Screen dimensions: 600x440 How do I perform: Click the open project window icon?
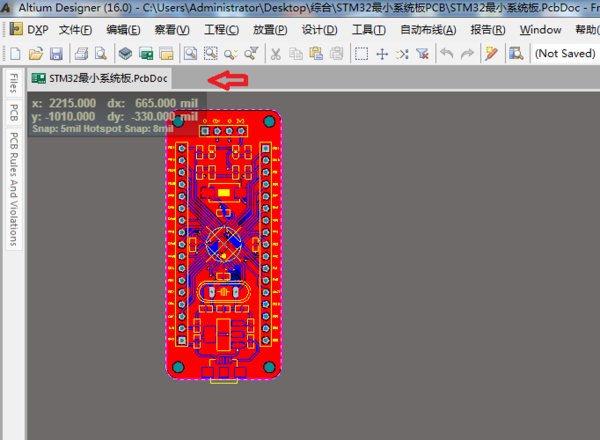pos(166,54)
